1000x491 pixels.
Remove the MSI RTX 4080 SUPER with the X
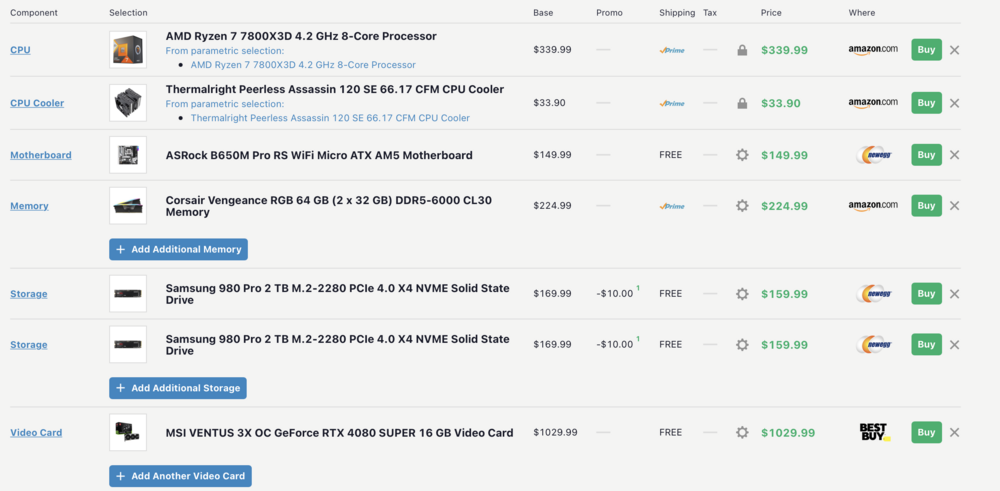[x=954, y=433]
